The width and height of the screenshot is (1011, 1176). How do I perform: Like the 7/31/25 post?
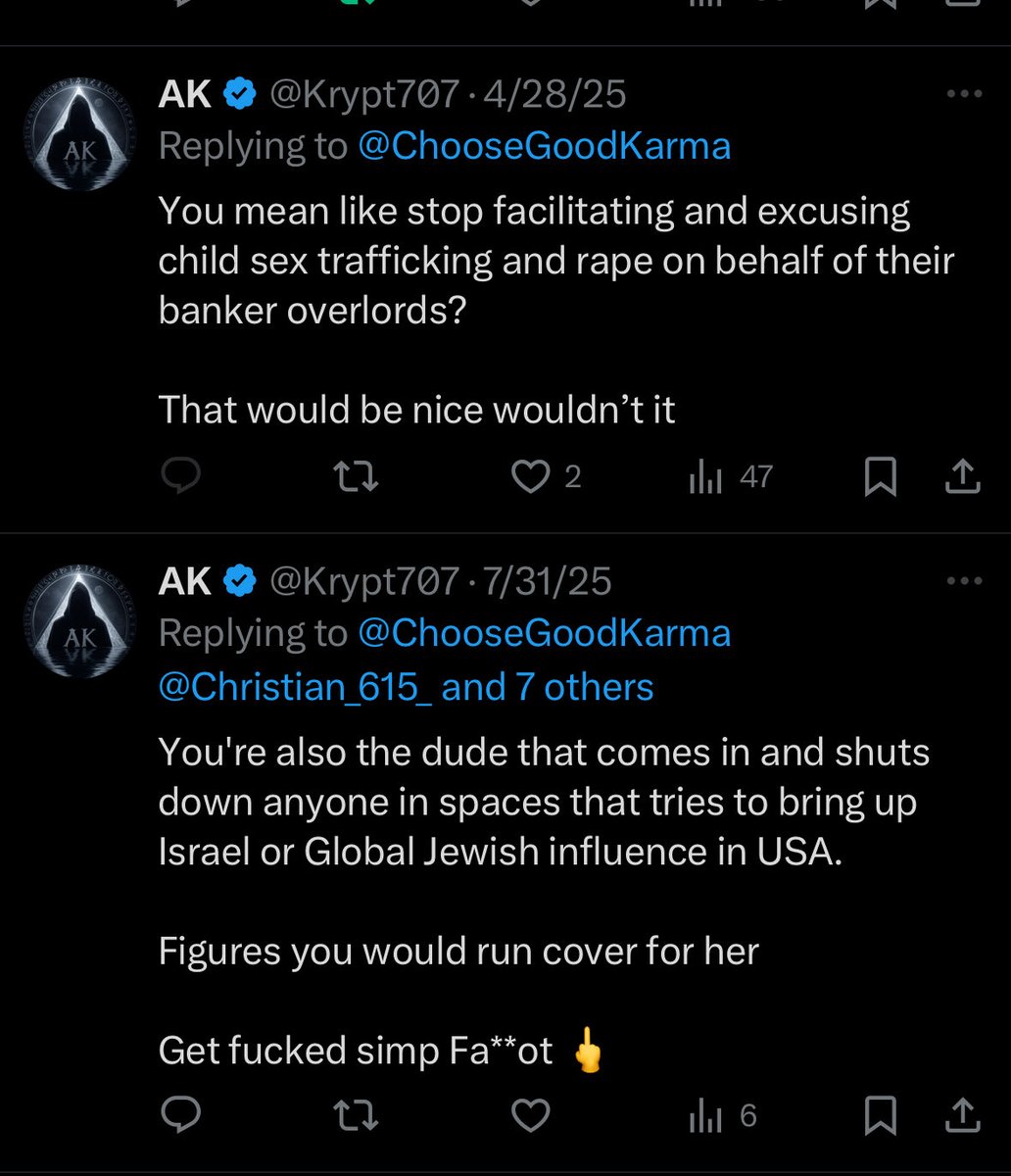point(532,1114)
